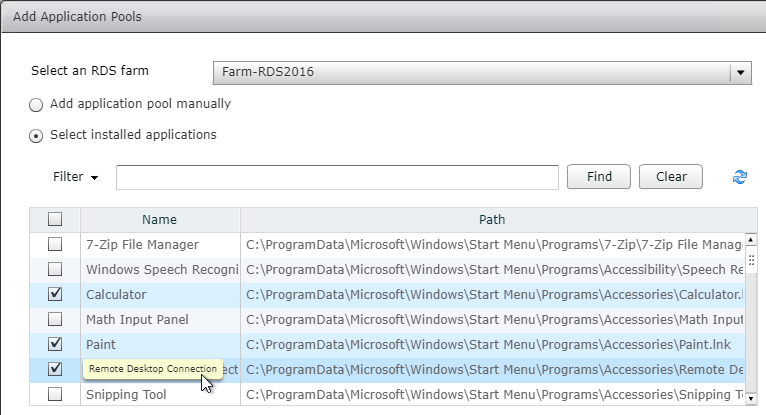Open the Filter dropdown menu
The height and width of the screenshot is (415, 766).
(76, 177)
